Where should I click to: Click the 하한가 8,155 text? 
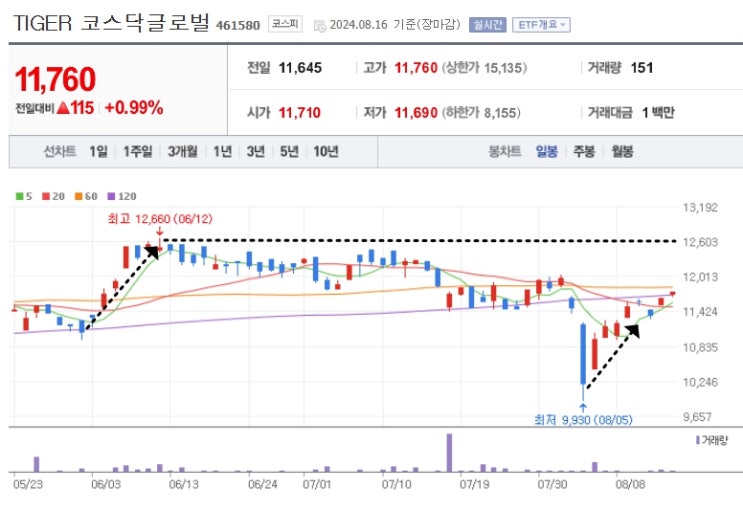point(481,113)
